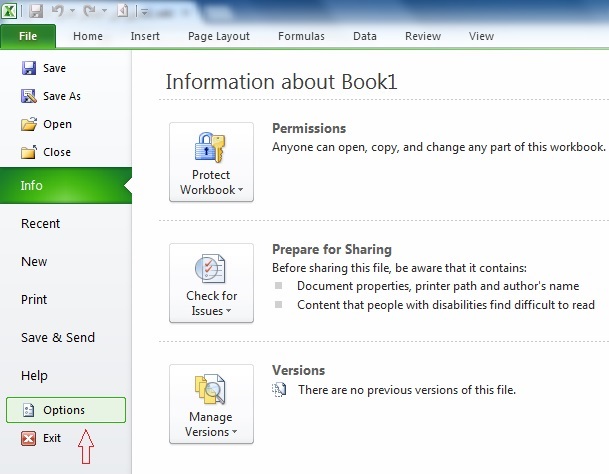The image size is (609, 474).
Task: Click the Manage Versions documents icon
Action: [210, 389]
